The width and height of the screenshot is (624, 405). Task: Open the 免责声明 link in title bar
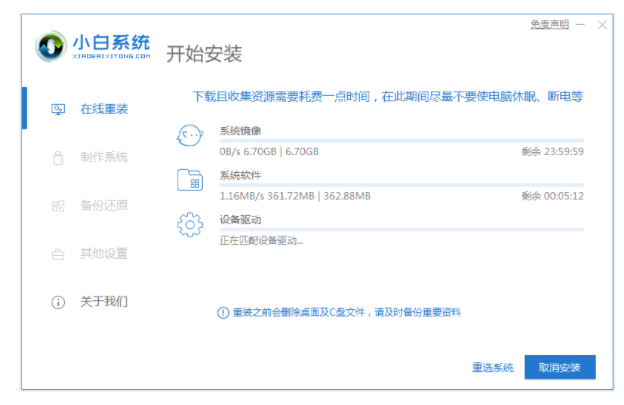click(x=548, y=23)
